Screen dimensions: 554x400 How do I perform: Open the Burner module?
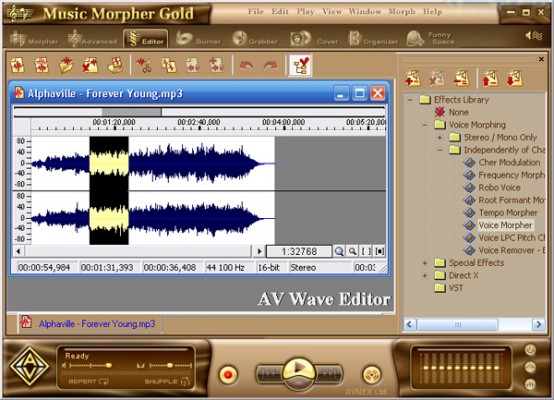point(199,39)
